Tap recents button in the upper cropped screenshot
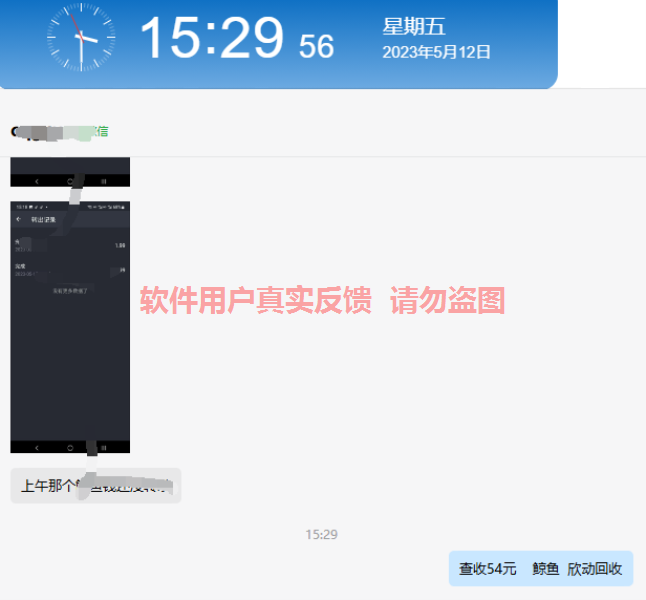Viewport: 646px width, 600px height. point(104,181)
